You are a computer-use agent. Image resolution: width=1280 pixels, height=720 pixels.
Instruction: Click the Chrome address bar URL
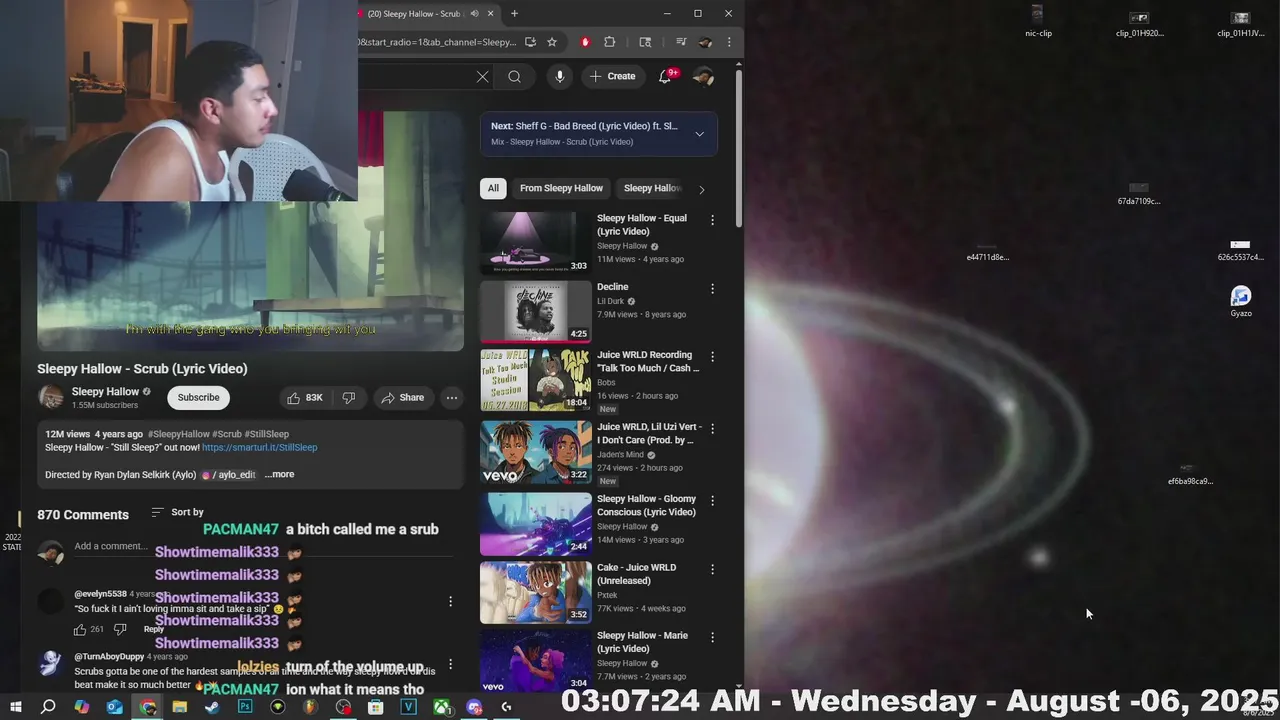pos(438,42)
